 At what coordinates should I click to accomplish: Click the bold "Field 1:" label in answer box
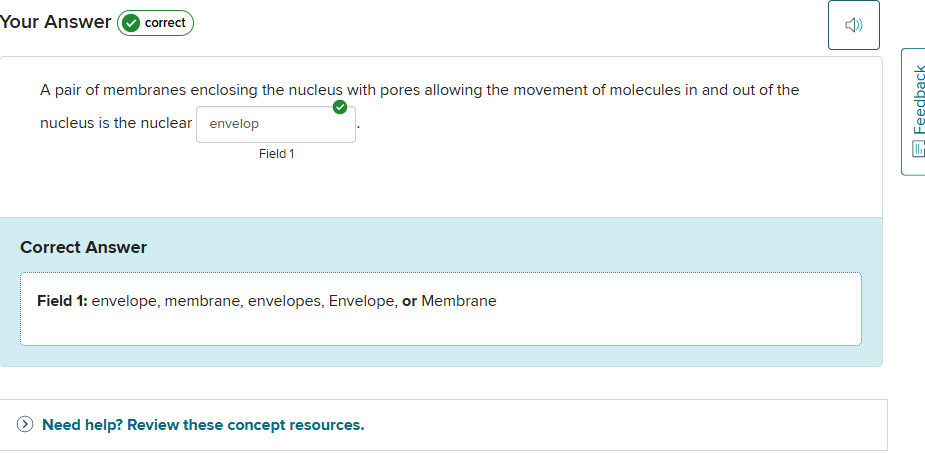tap(62, 301)
